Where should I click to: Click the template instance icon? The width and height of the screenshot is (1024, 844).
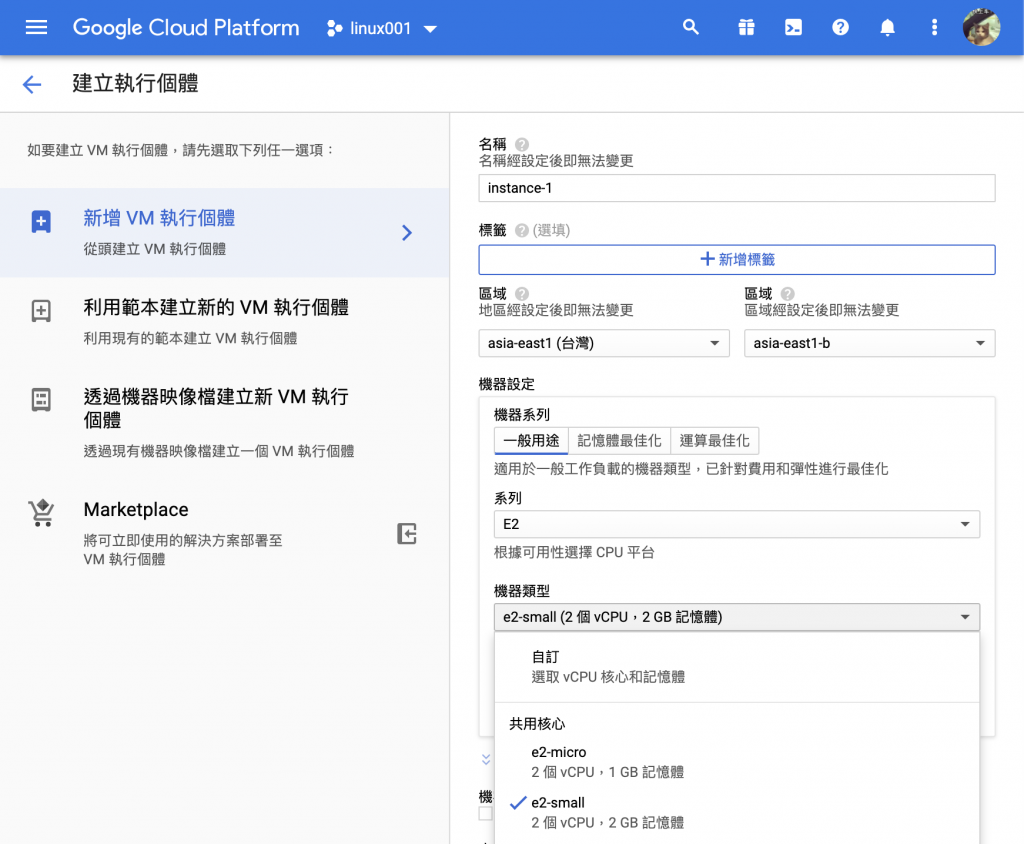tap(41, 310)
